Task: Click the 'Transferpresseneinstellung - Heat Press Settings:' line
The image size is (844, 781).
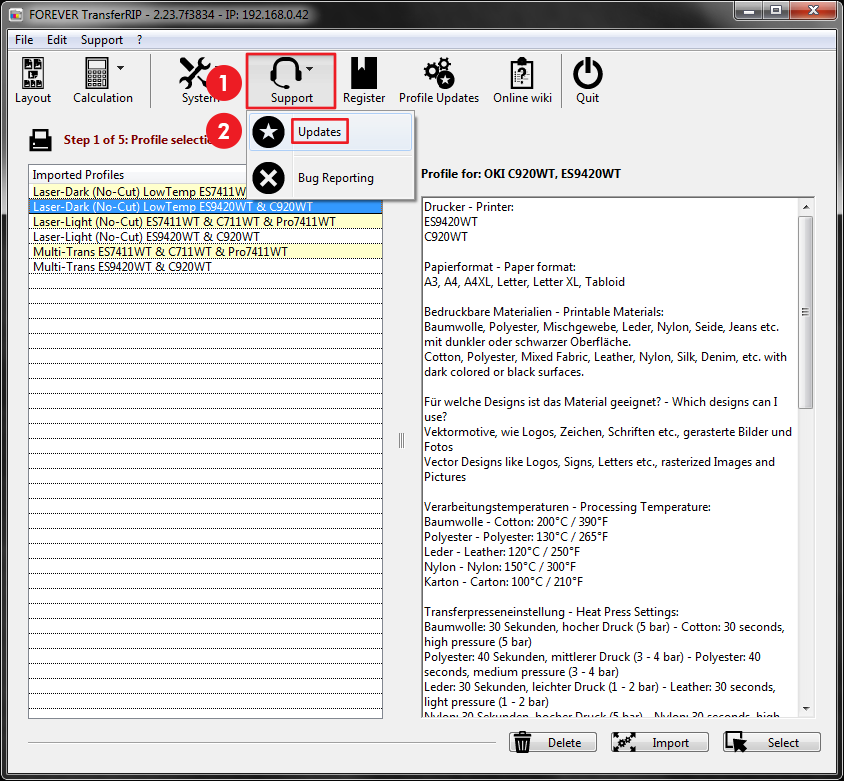Action: click(x=551, y=613)
